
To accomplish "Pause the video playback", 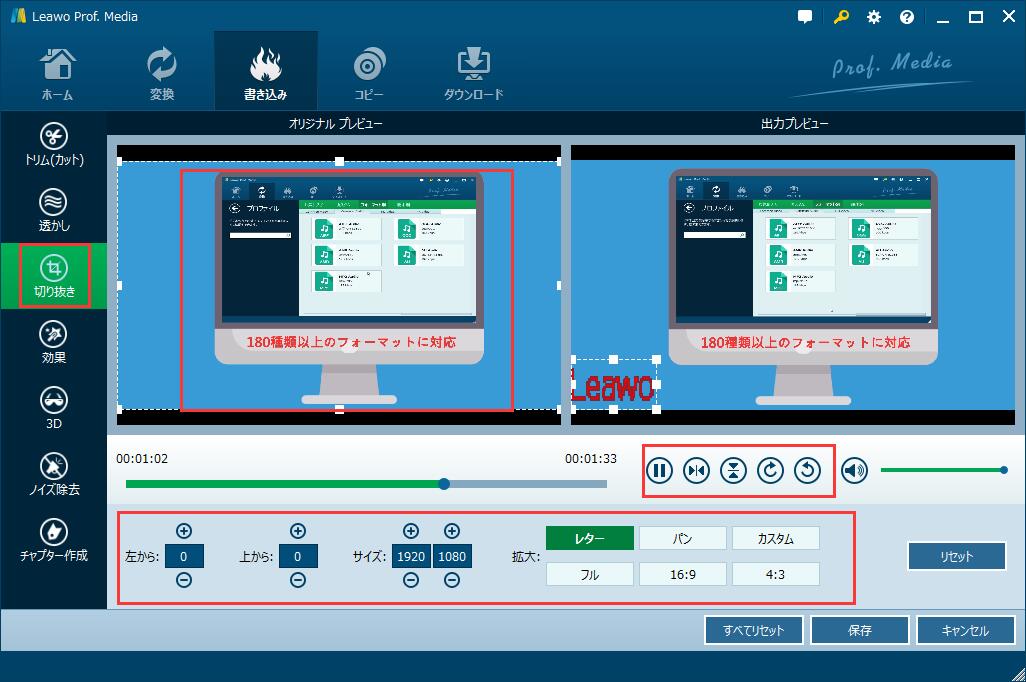I will click(660, 471).
